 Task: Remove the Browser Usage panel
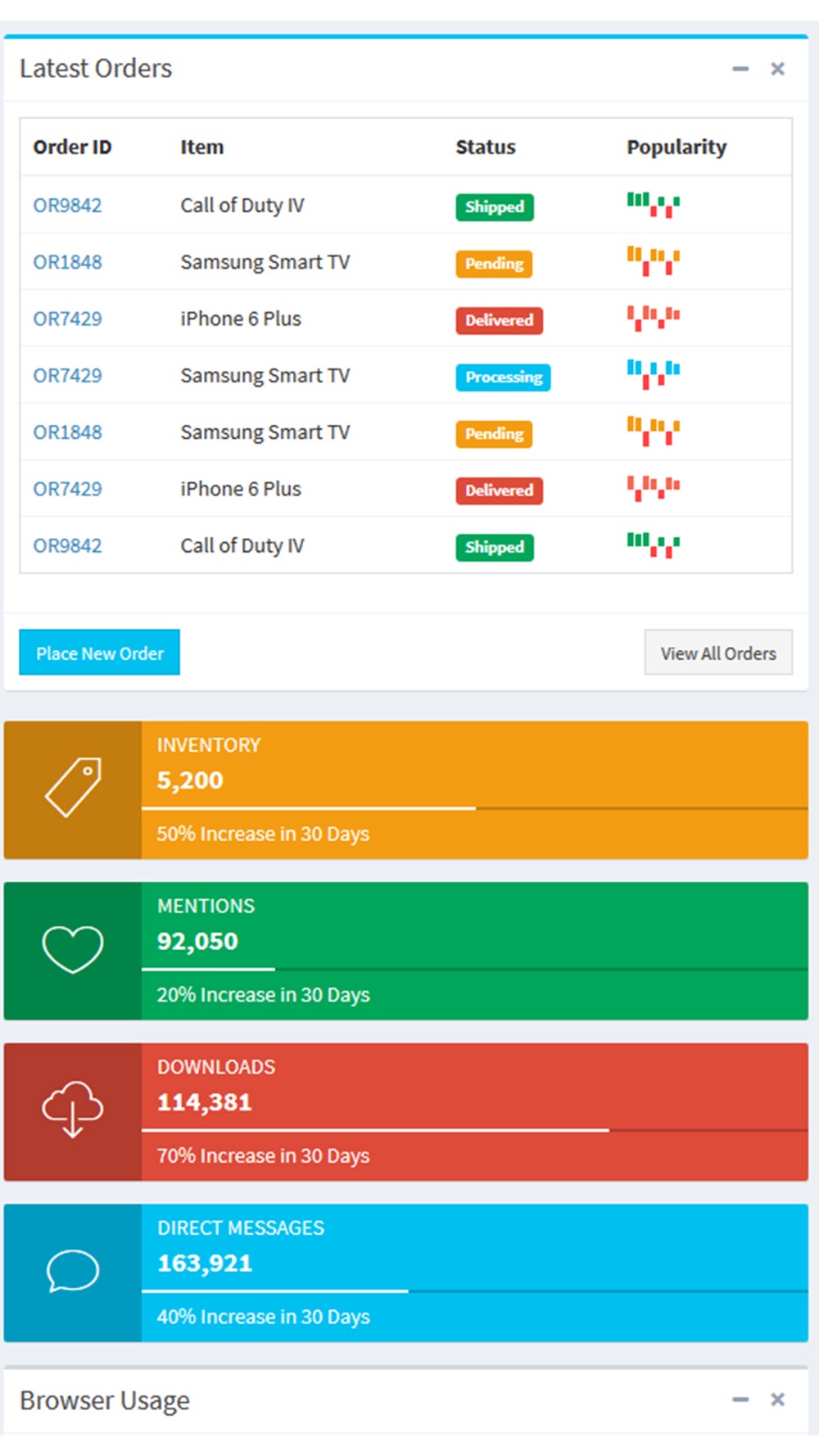pyautogui.click(x=777, y=1399)
